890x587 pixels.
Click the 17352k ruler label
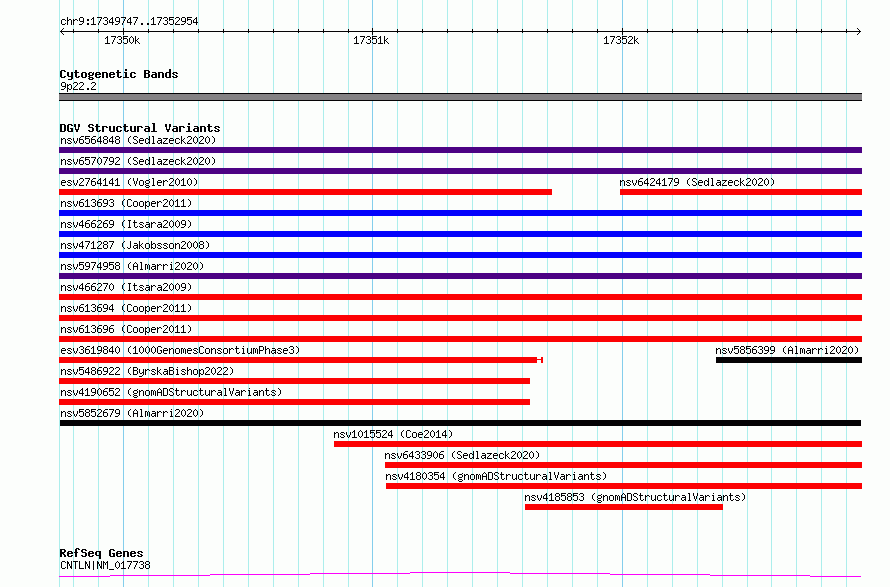(621, 40)
